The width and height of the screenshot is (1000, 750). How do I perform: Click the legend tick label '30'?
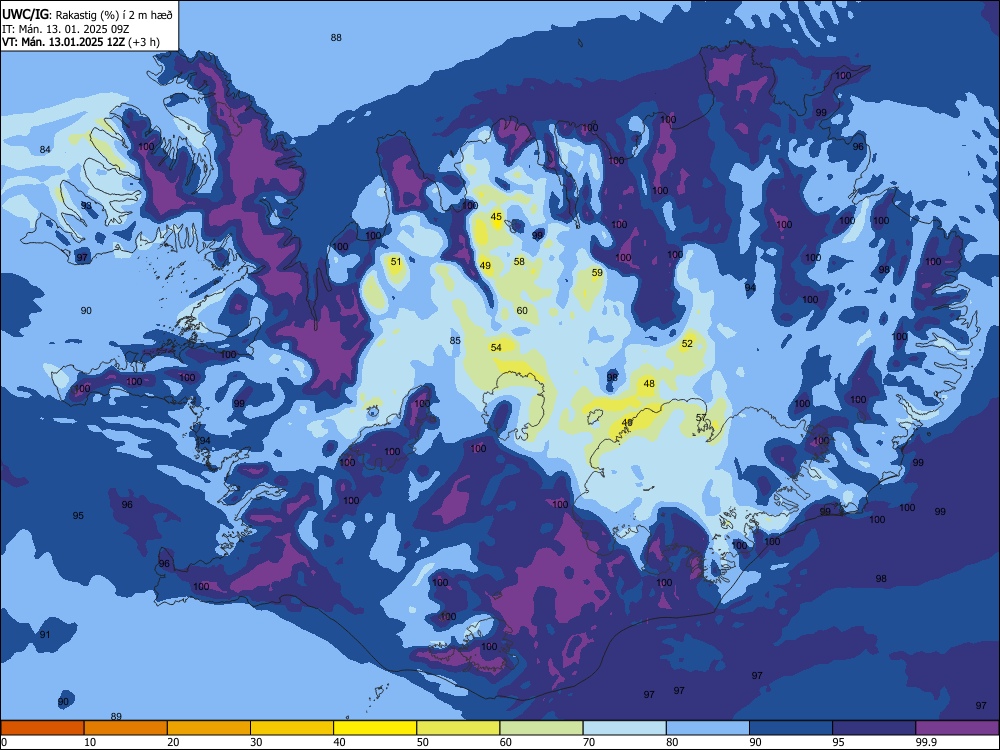pyautogui.click(x=256, y=742)
